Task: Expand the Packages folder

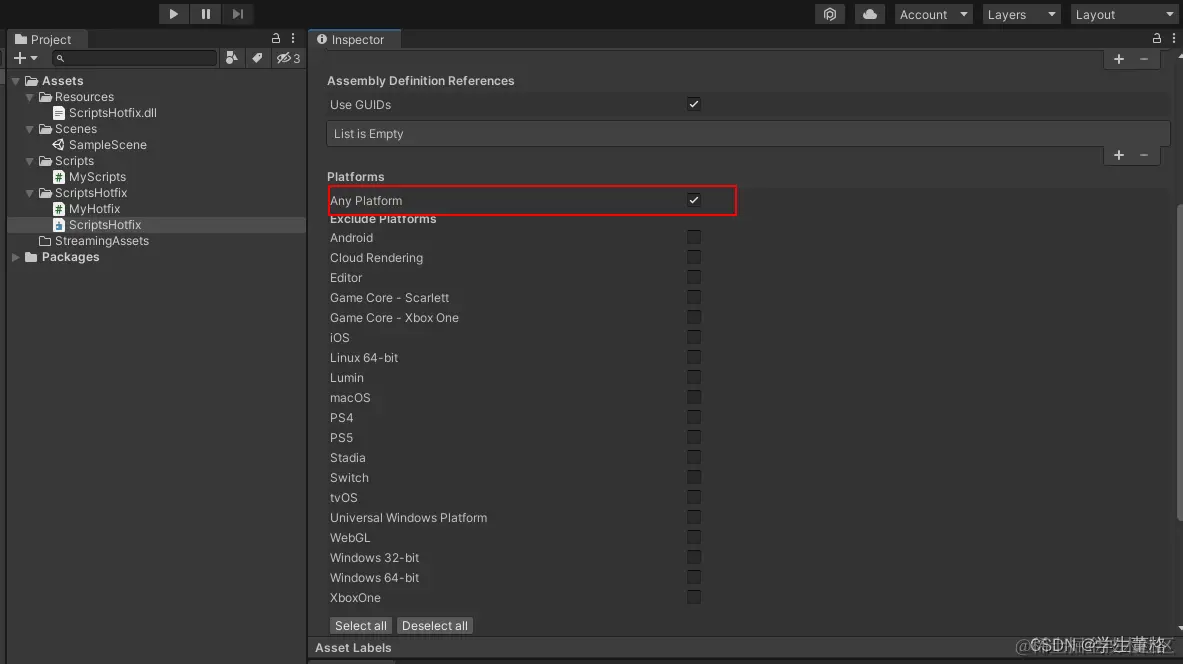Action: tap(16, 257)
